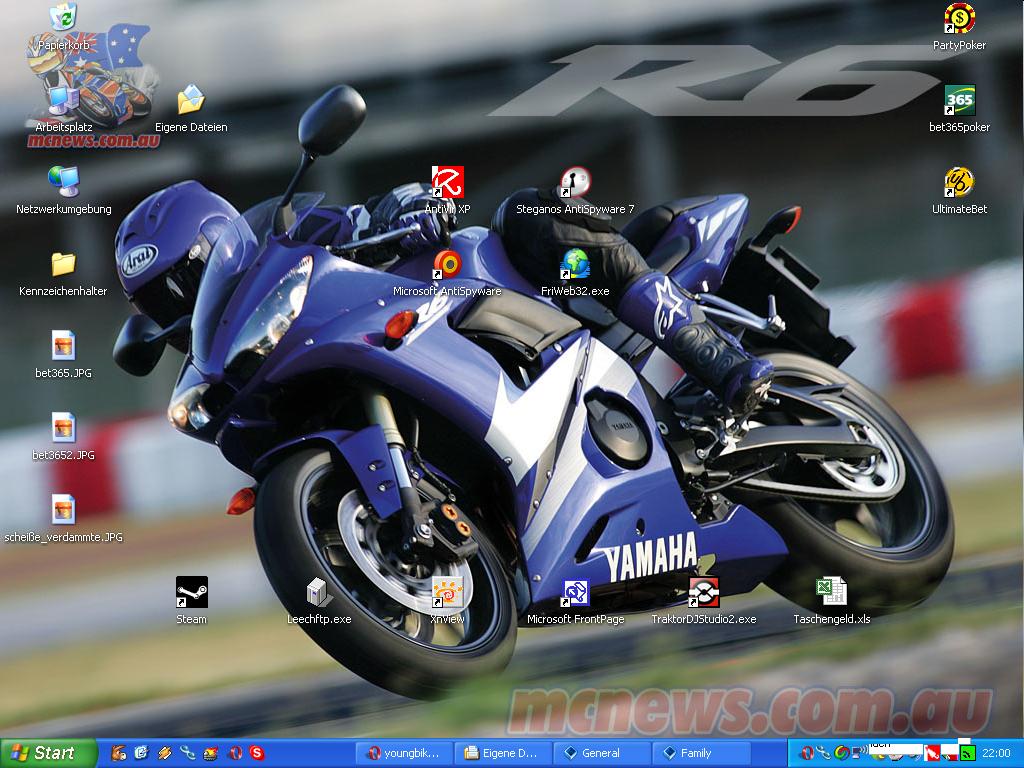Screen dimensions: 1024x768
Task: Click the 22:00 taskbar clock
Action: point(996,754)
